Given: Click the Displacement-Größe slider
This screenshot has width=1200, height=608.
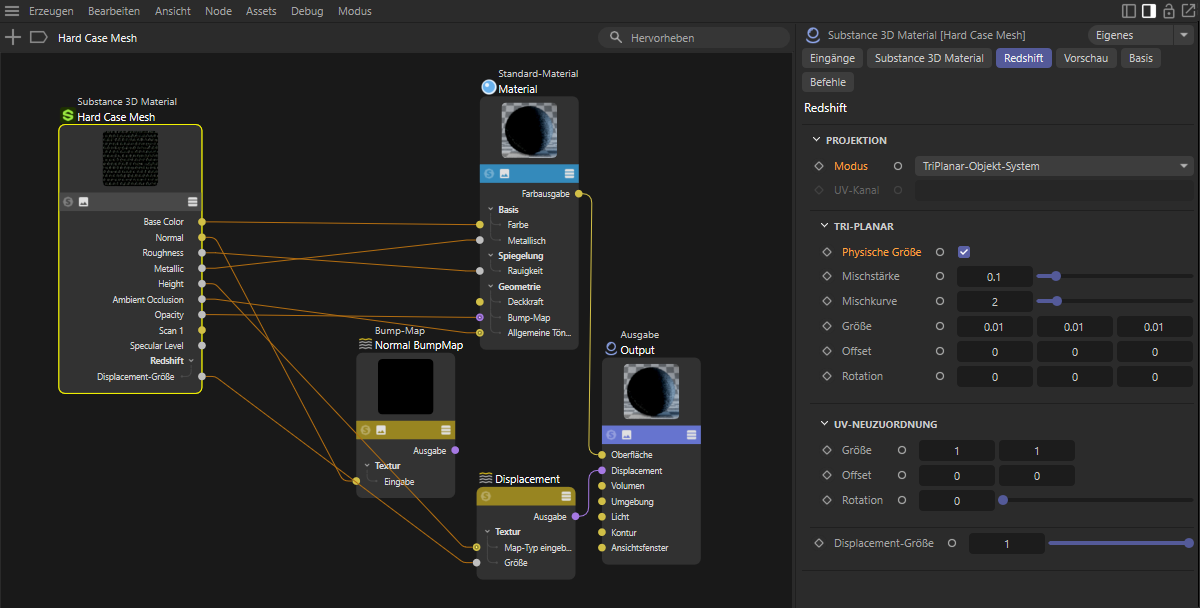Looking at the screenshot, I should click(1118, 543).
